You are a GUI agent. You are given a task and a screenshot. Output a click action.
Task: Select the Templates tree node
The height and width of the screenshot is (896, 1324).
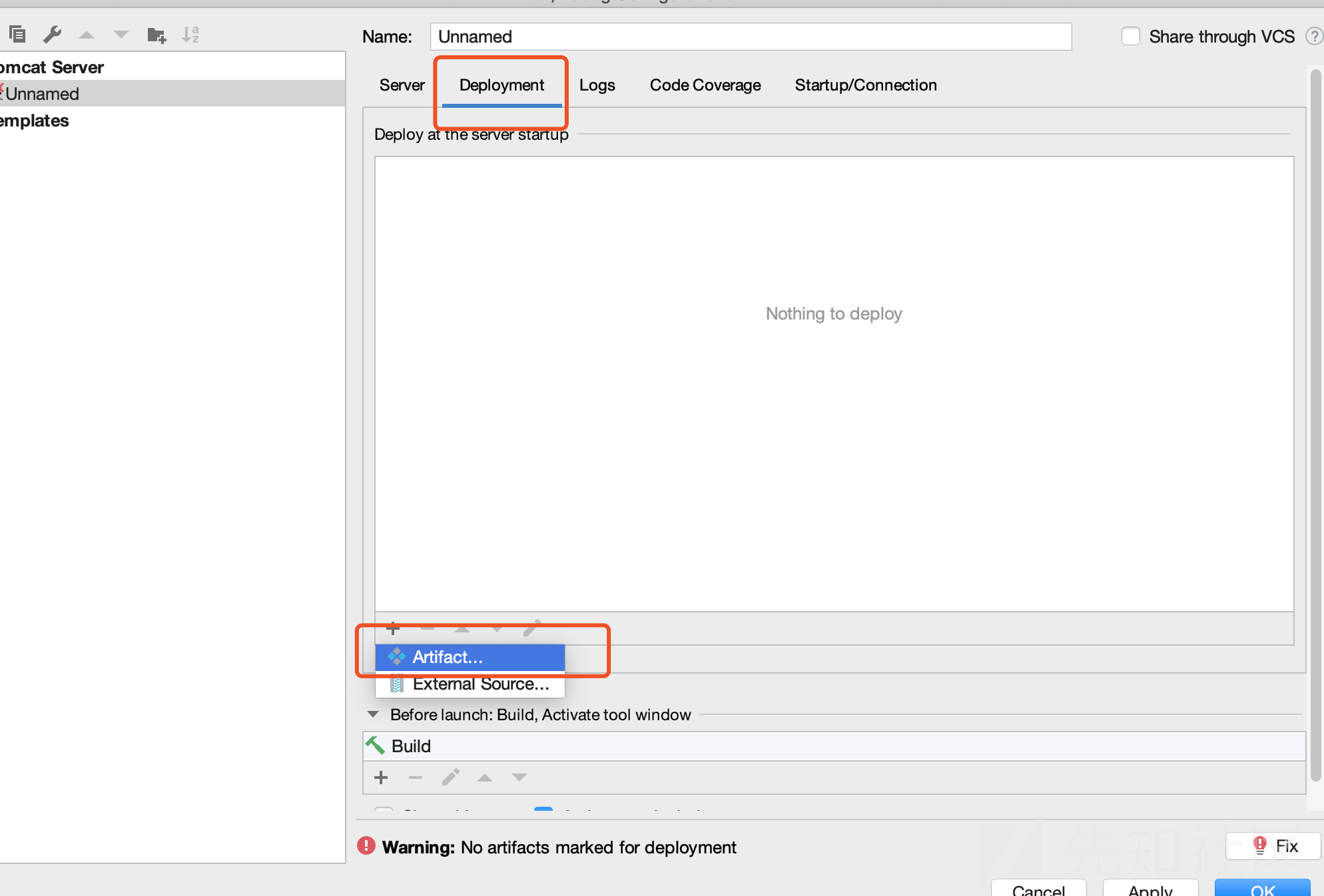172,120
